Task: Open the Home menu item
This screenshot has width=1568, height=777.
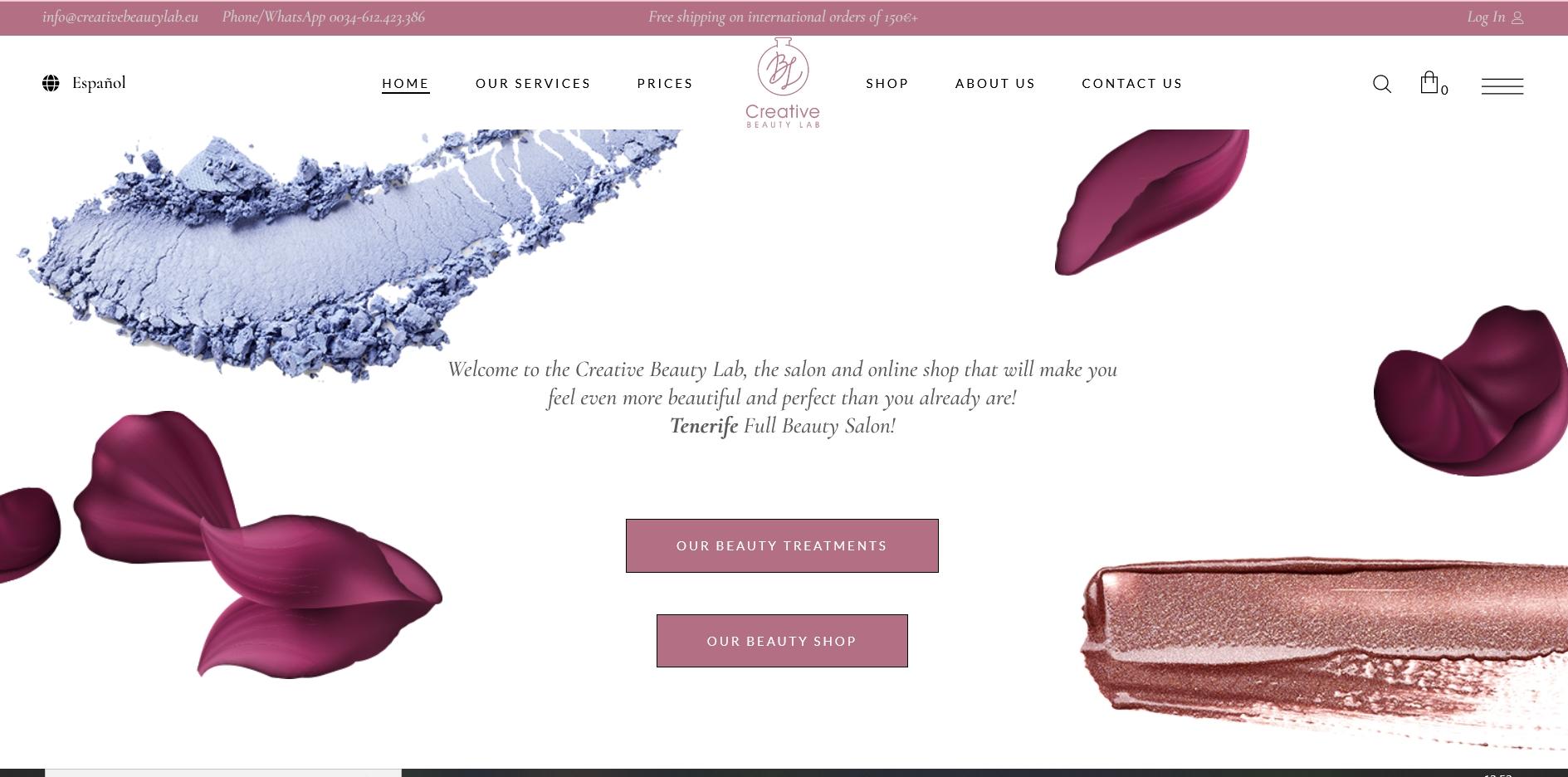Action: point(405,84)
